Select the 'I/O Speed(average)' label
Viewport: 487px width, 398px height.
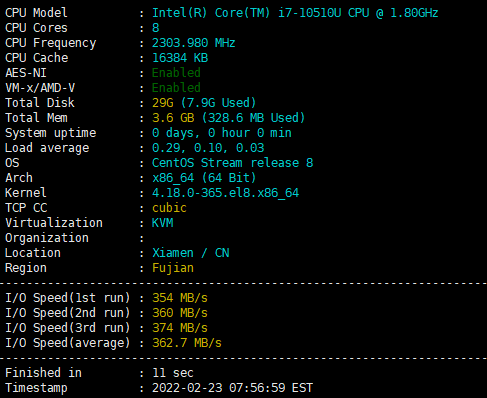[x=68, y=343]
